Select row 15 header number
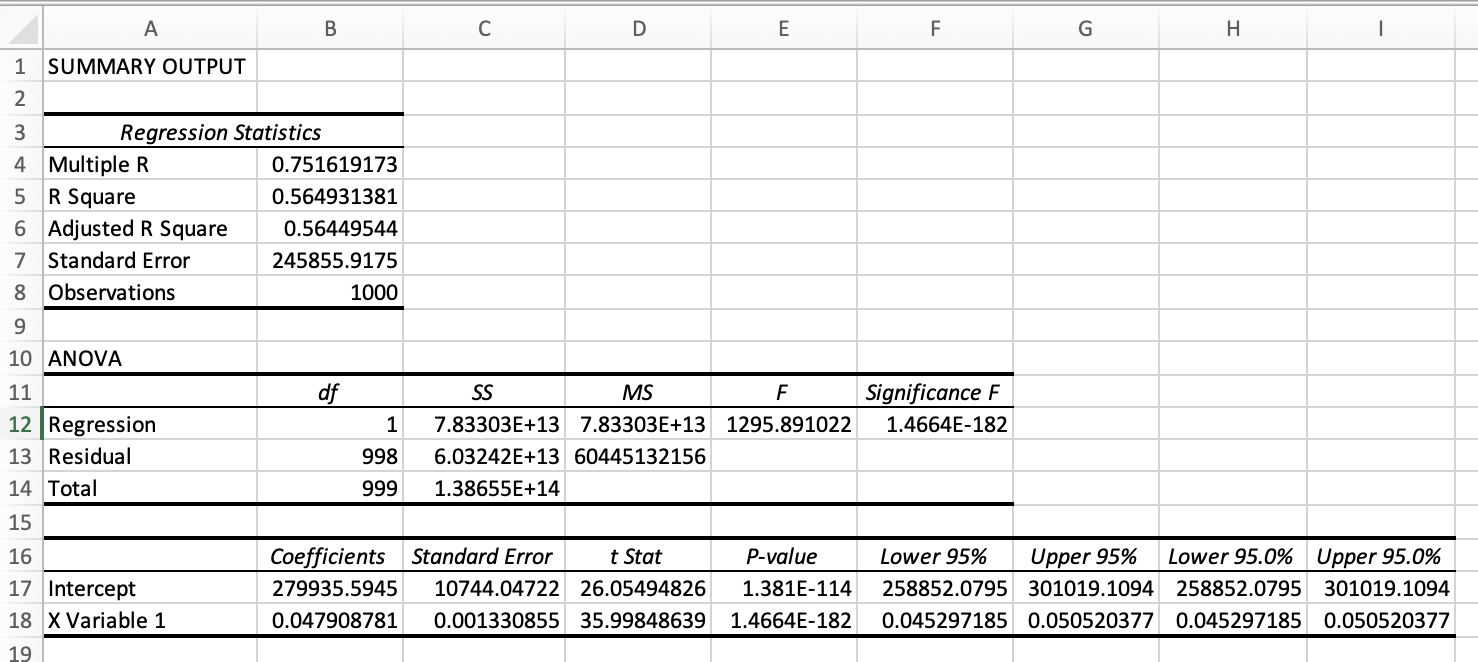The width and height of the screenshot is (1478, 662). tap(21, 522)
